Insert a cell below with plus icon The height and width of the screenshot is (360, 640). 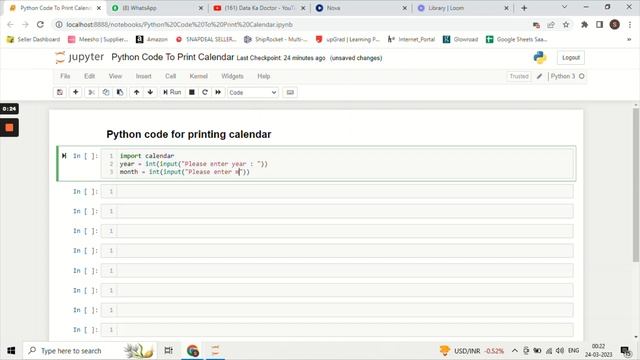[x=76, y=92]
